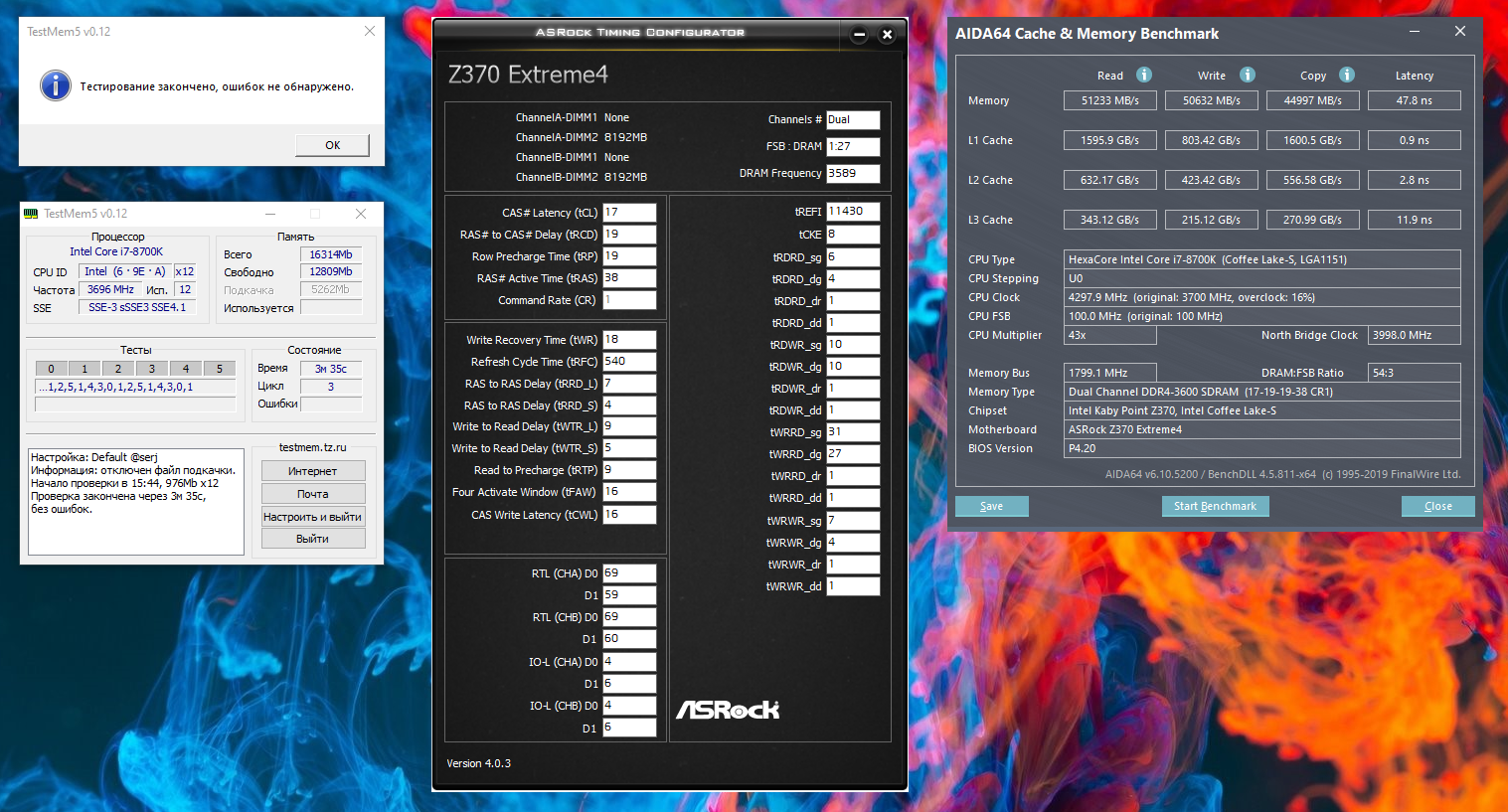Select the Command Rate (CR) field
The width and height of the screenshot is (1508, 812).
(x=629, y=300)
